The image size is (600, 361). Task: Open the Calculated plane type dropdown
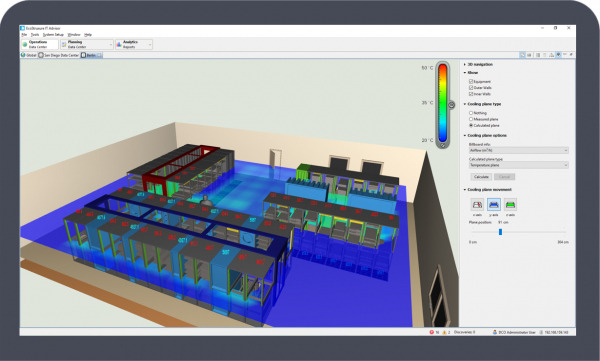coord(518,165)
